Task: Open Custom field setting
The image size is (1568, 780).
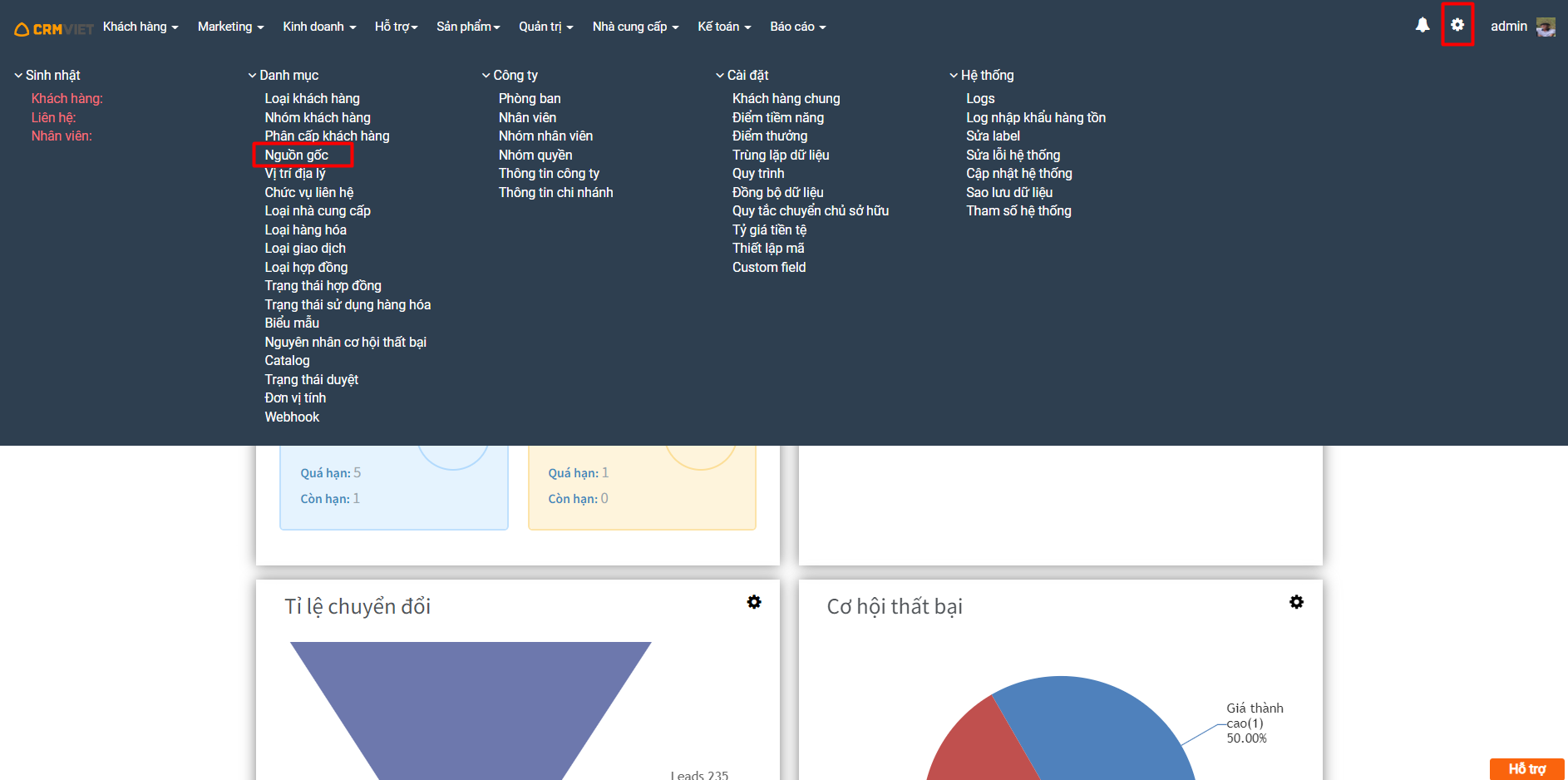Action: [769, 268]
